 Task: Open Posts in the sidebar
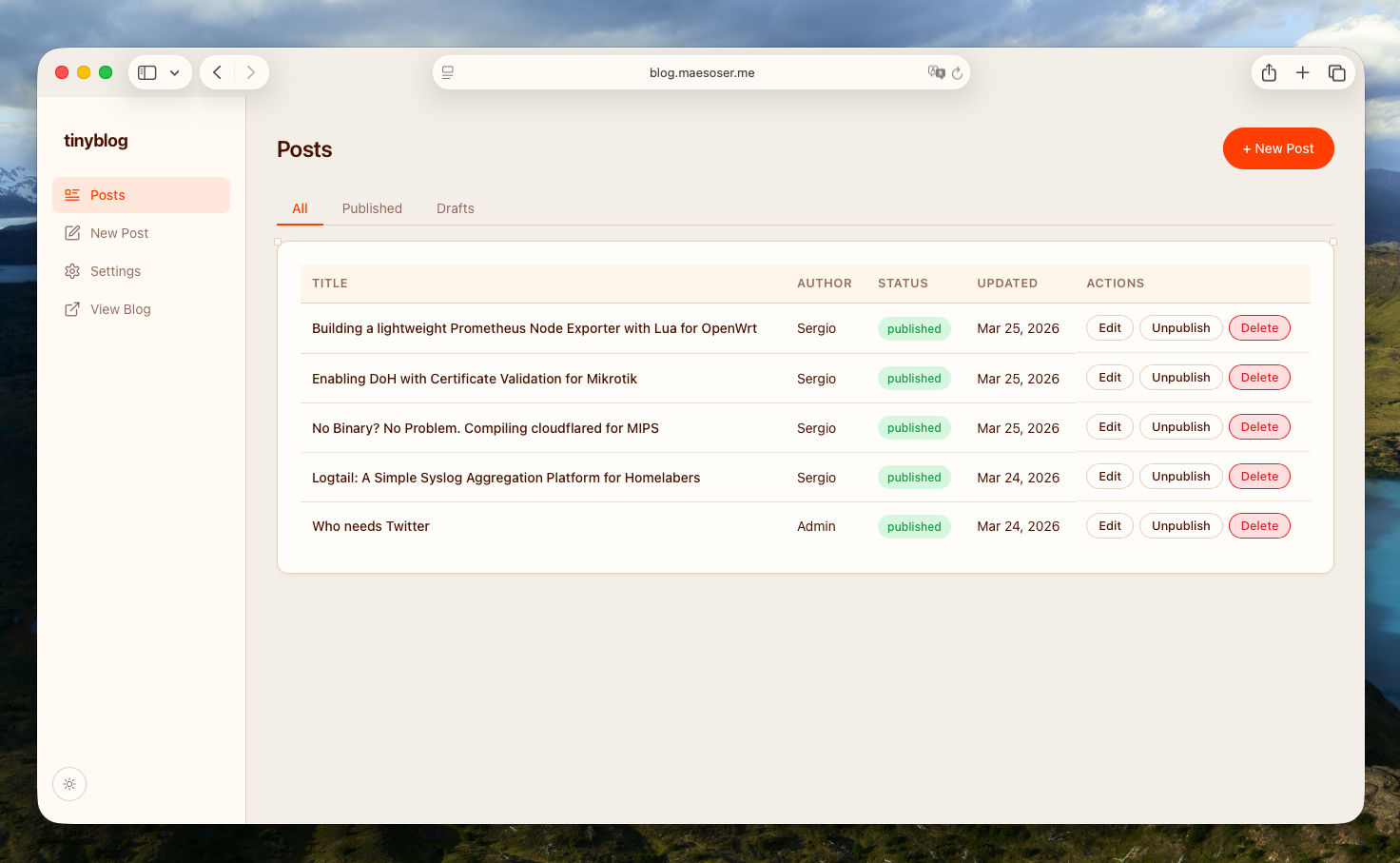[x=141, y=195]
